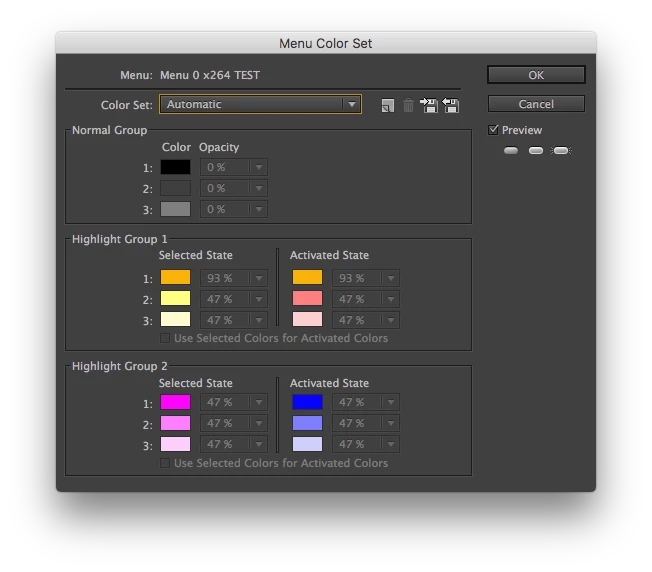Pick the orange Selected State swatch in Group 1
Screen dimensions: 652x572
tap(175, 277)
